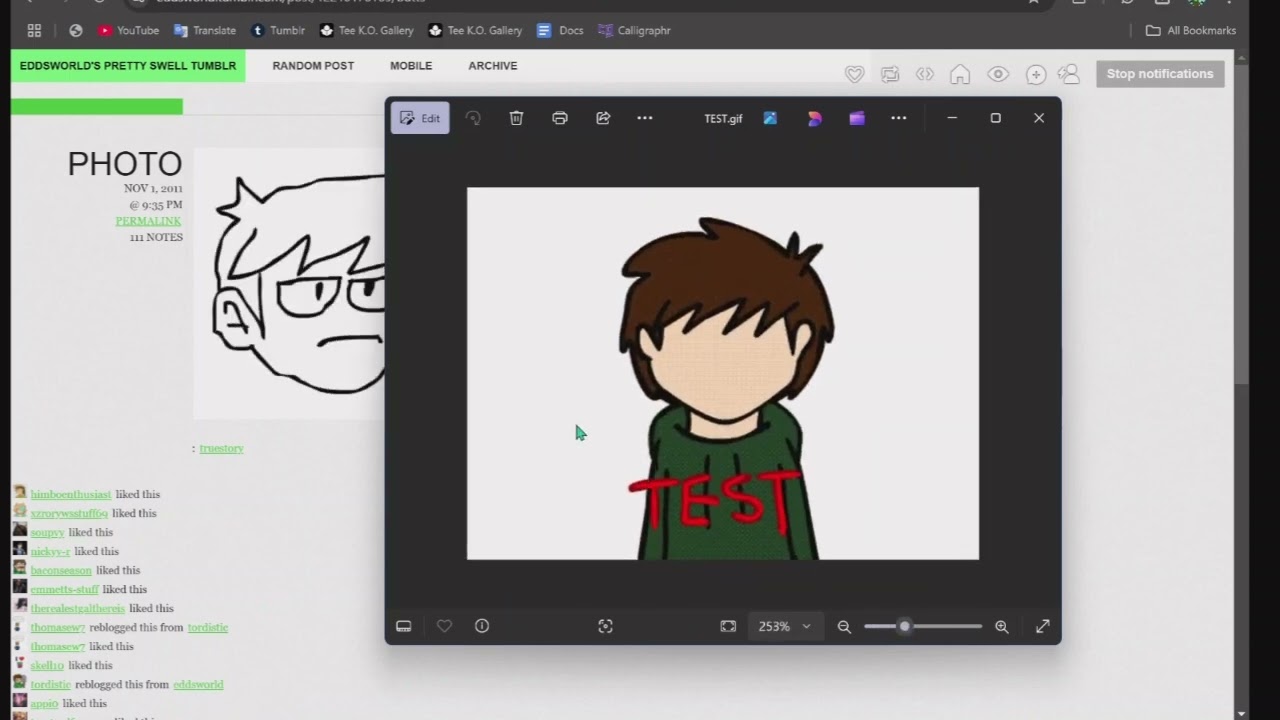Open the Designer app icon in Photos toolbar
Screen dimensions: 1280x720
(814, 118)
